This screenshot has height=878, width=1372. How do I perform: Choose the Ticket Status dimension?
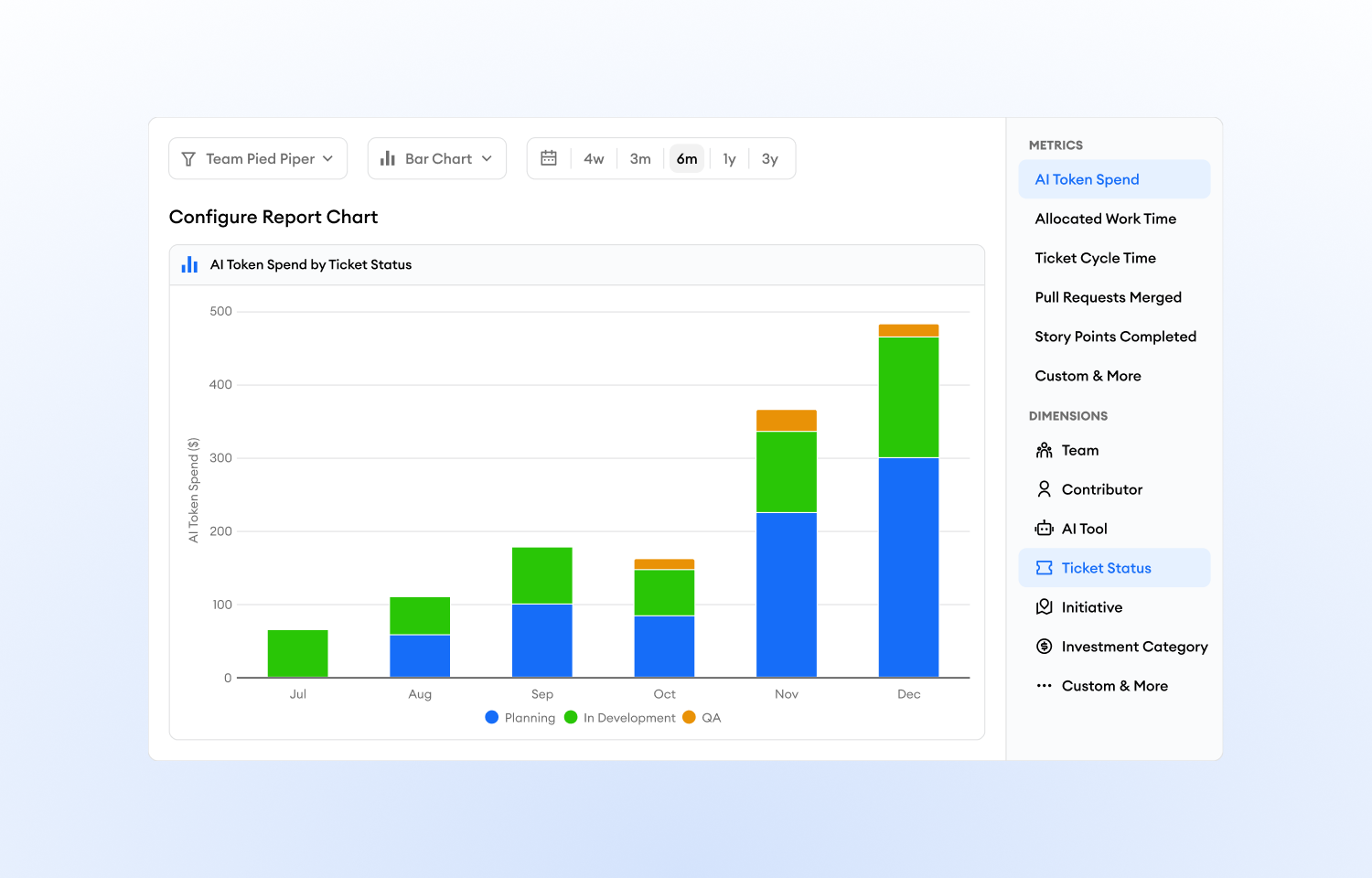[1114, 568]
